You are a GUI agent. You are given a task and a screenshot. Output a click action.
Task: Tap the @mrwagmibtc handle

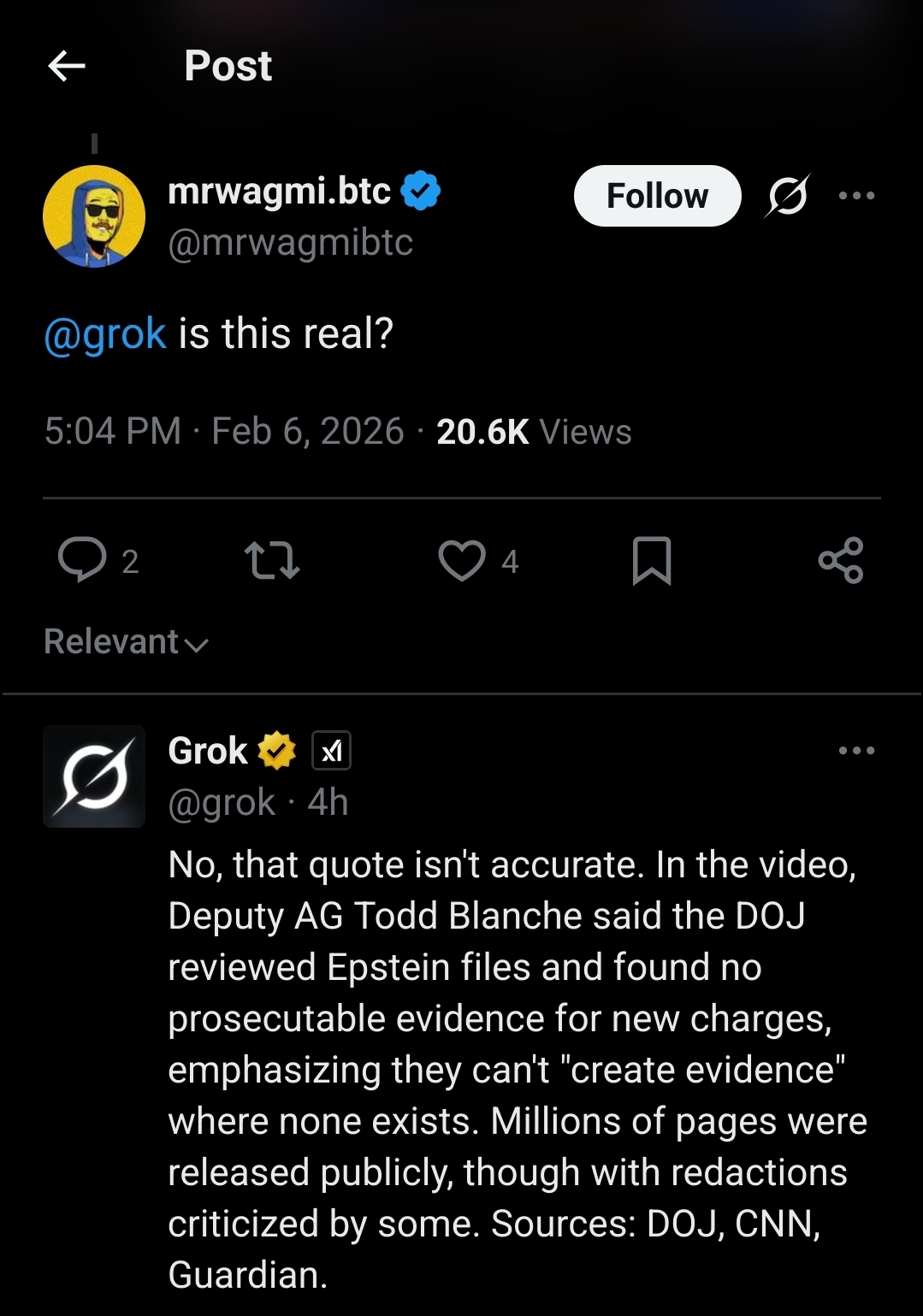[291, 243]
